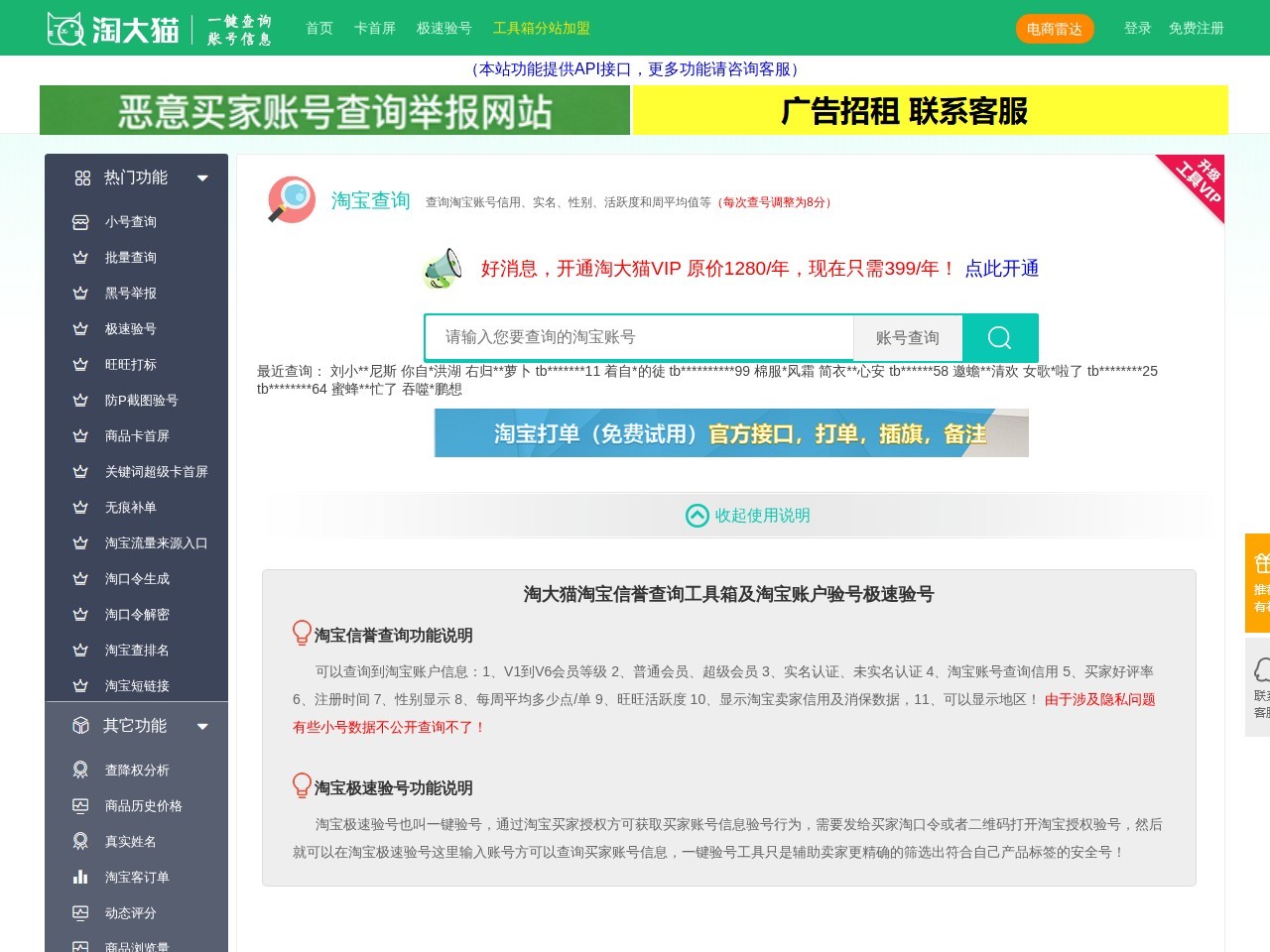Click the 淘宝查询 magnifier logo icon
Screen dimensions: 1270x952
tap(292, 200)
